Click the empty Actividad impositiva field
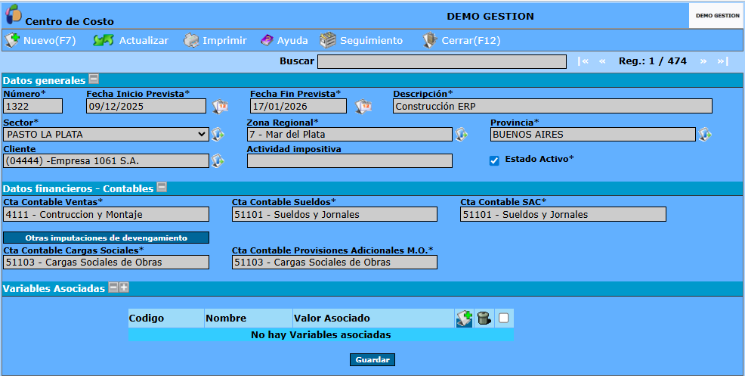Viewport: 745px width, 376px height. pyautogui.click(x=350, y=161)
